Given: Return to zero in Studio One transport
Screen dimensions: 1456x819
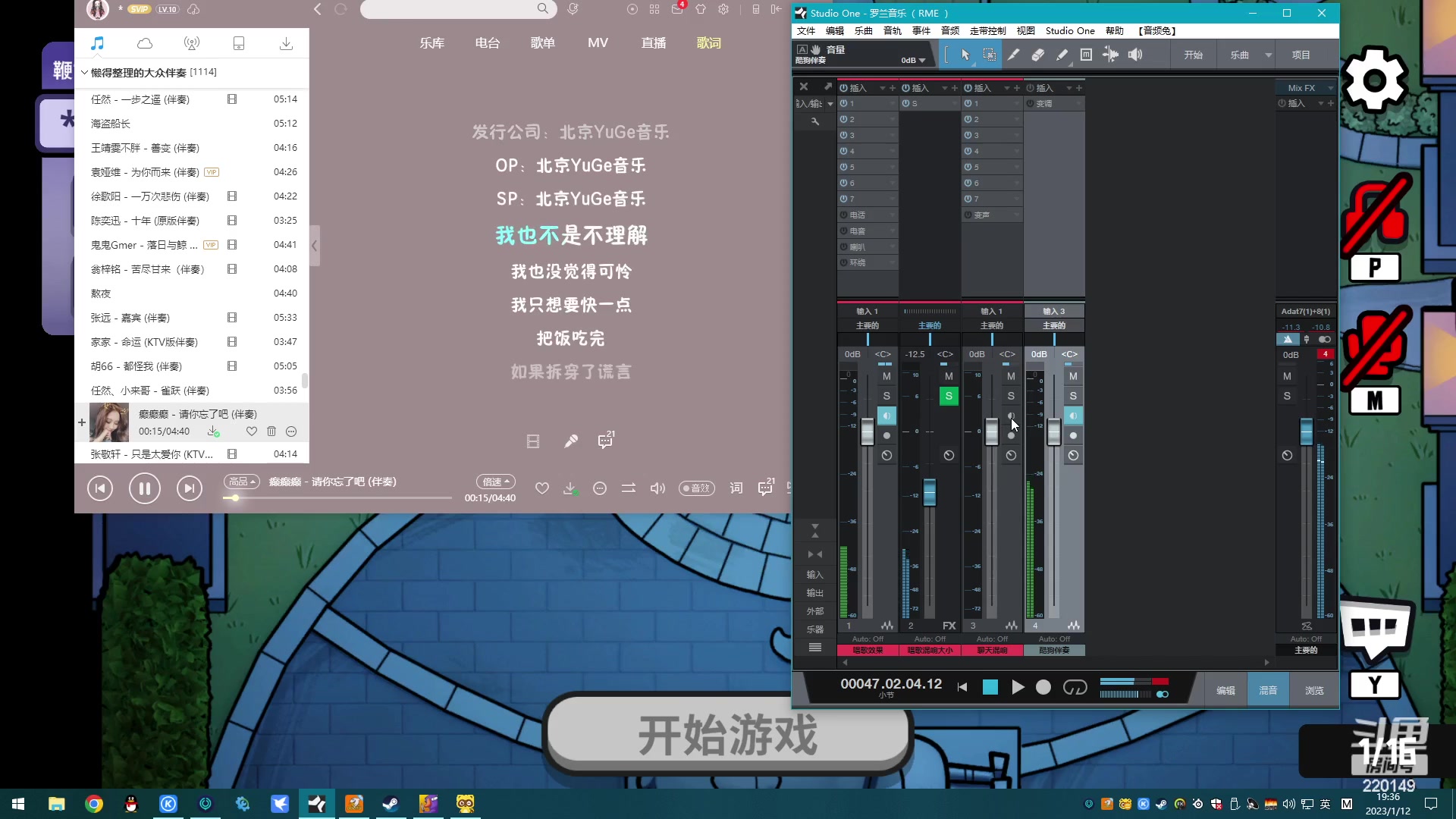Looking at the screenshot, I should (962, 687).
